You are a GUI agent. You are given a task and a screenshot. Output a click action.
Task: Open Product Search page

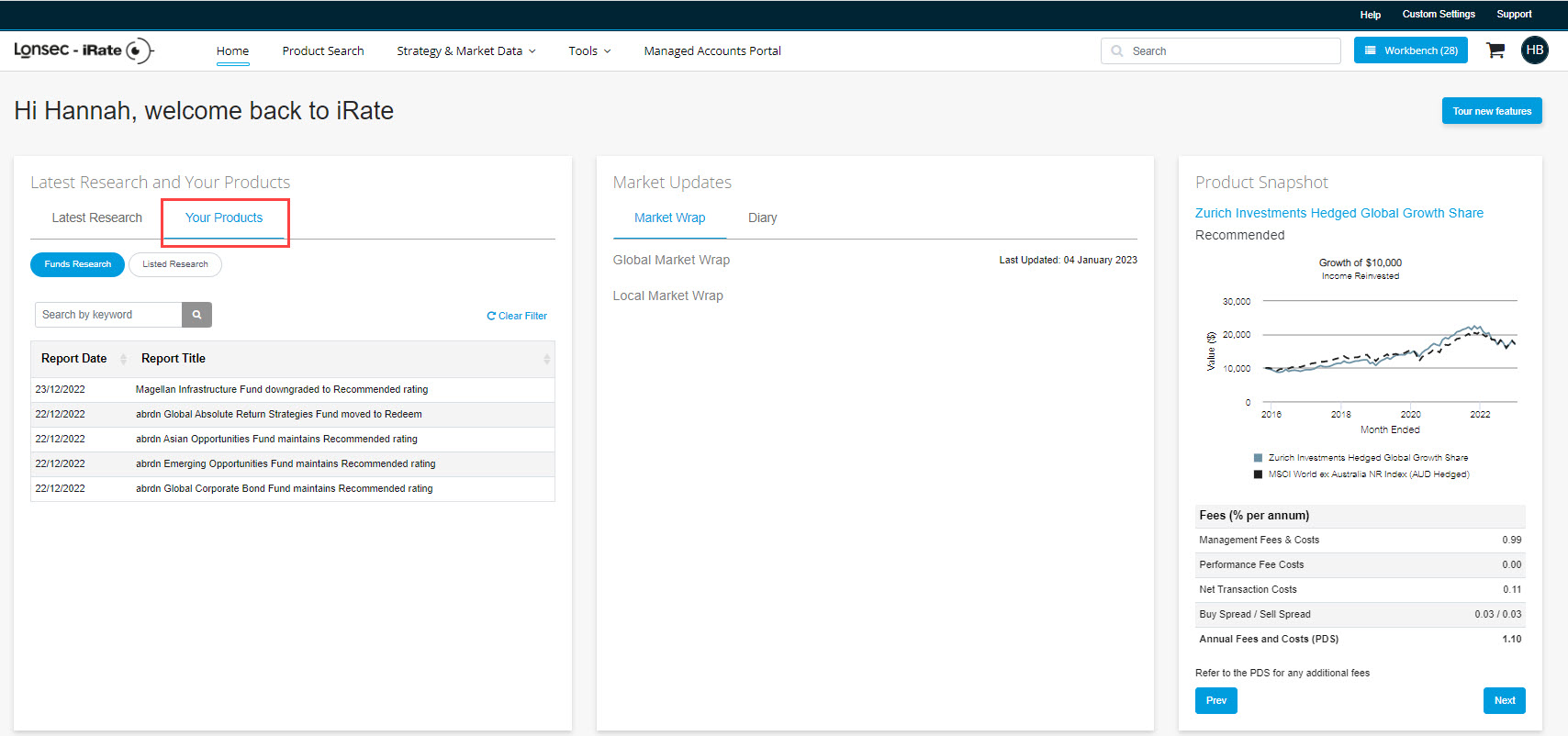(323, 51)
